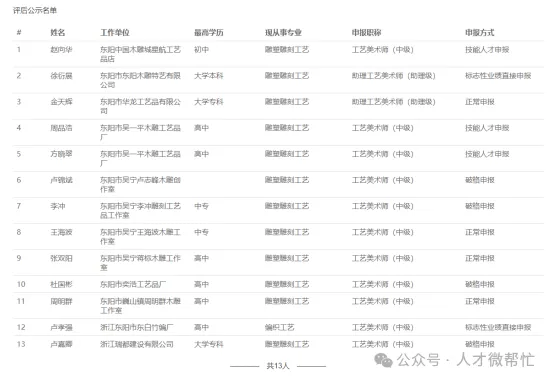Screen dimensions: 553x382
Task: Select the 初中 education cell
Action: 201,50
